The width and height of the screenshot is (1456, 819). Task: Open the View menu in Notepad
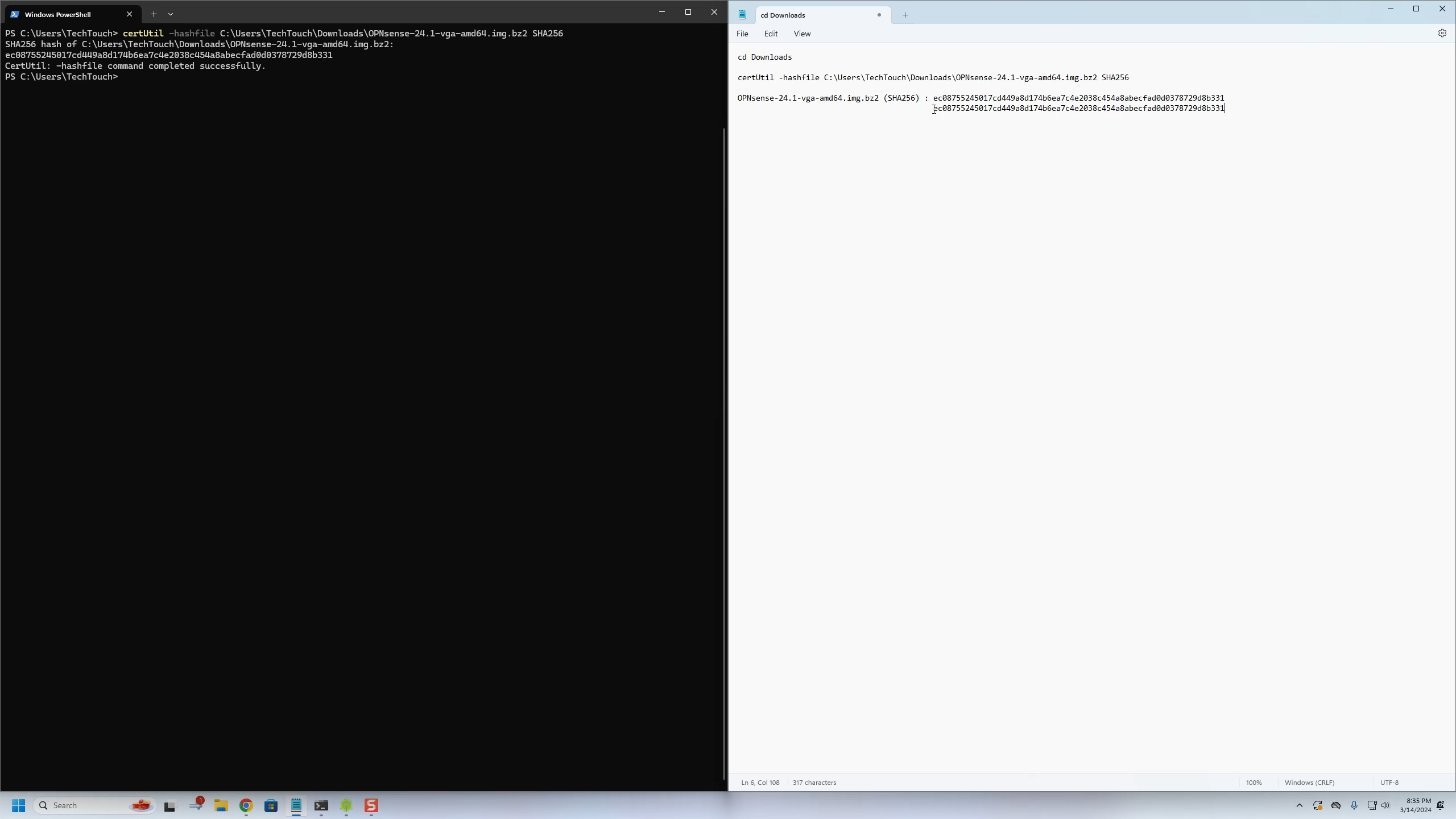point(802,34)
